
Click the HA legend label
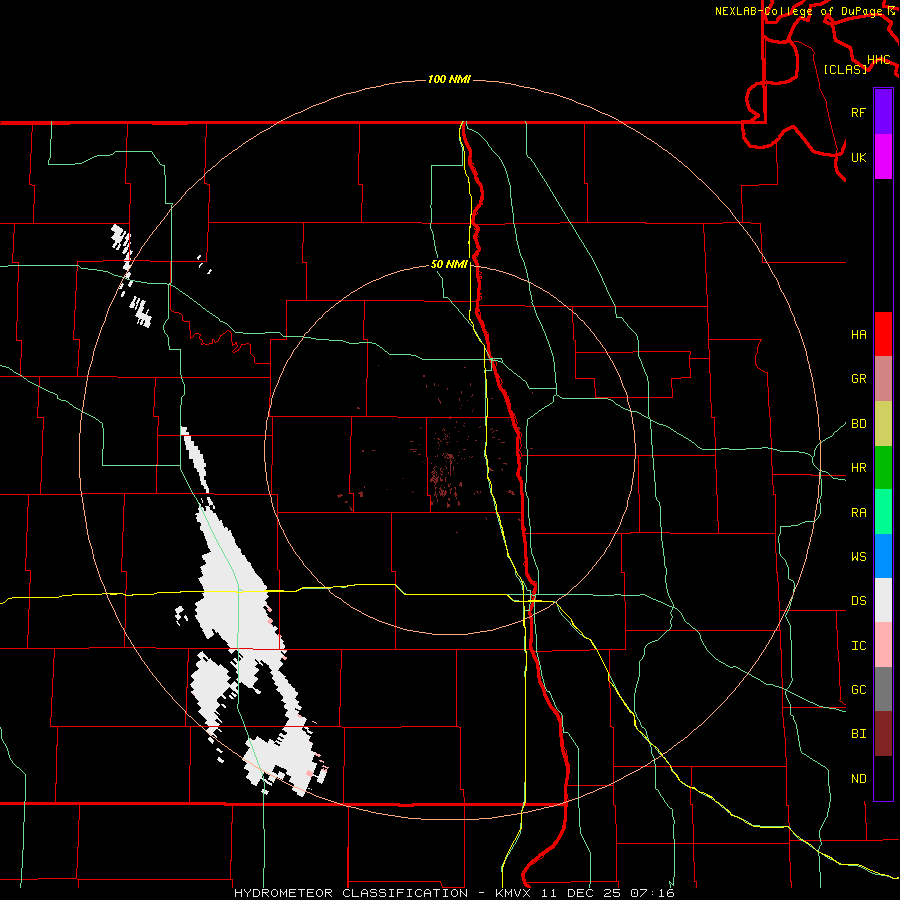coord(858,335)
